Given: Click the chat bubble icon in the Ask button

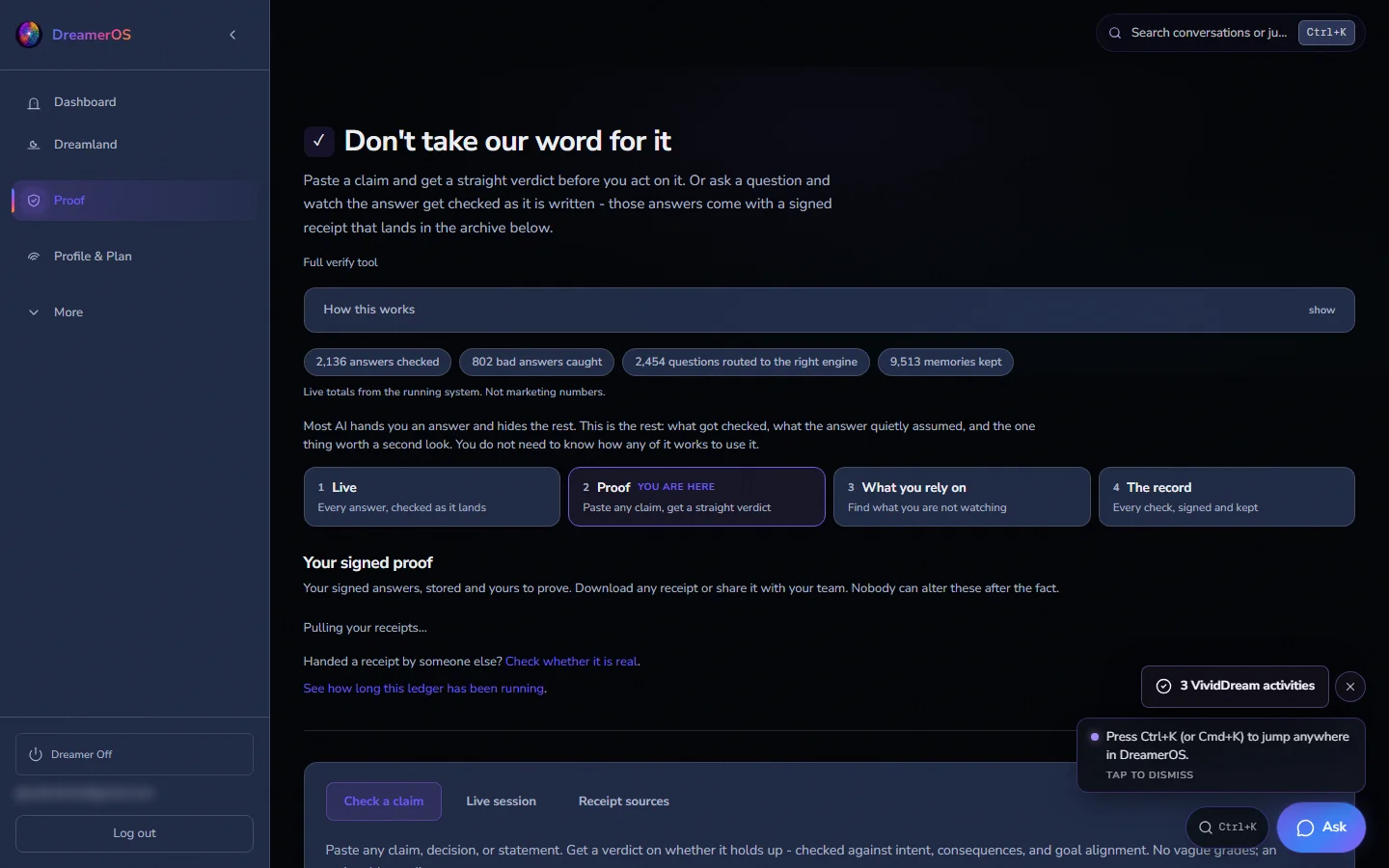Looking at the screenshot, I should 1306,828.
